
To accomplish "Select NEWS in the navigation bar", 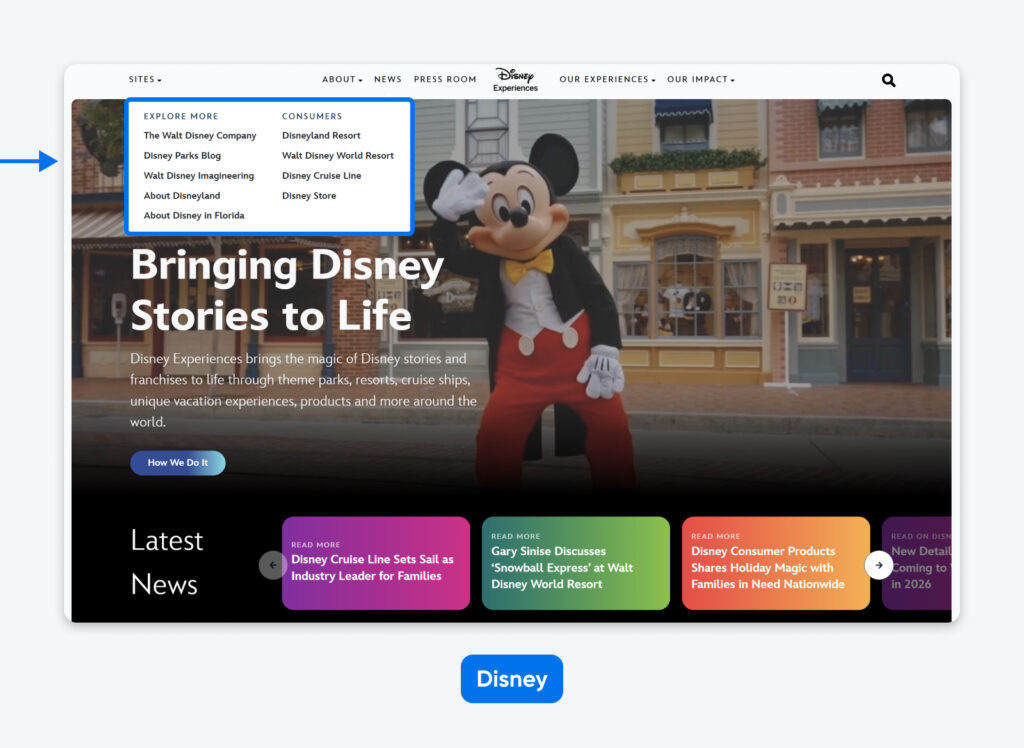I will (x=387, y=79).
